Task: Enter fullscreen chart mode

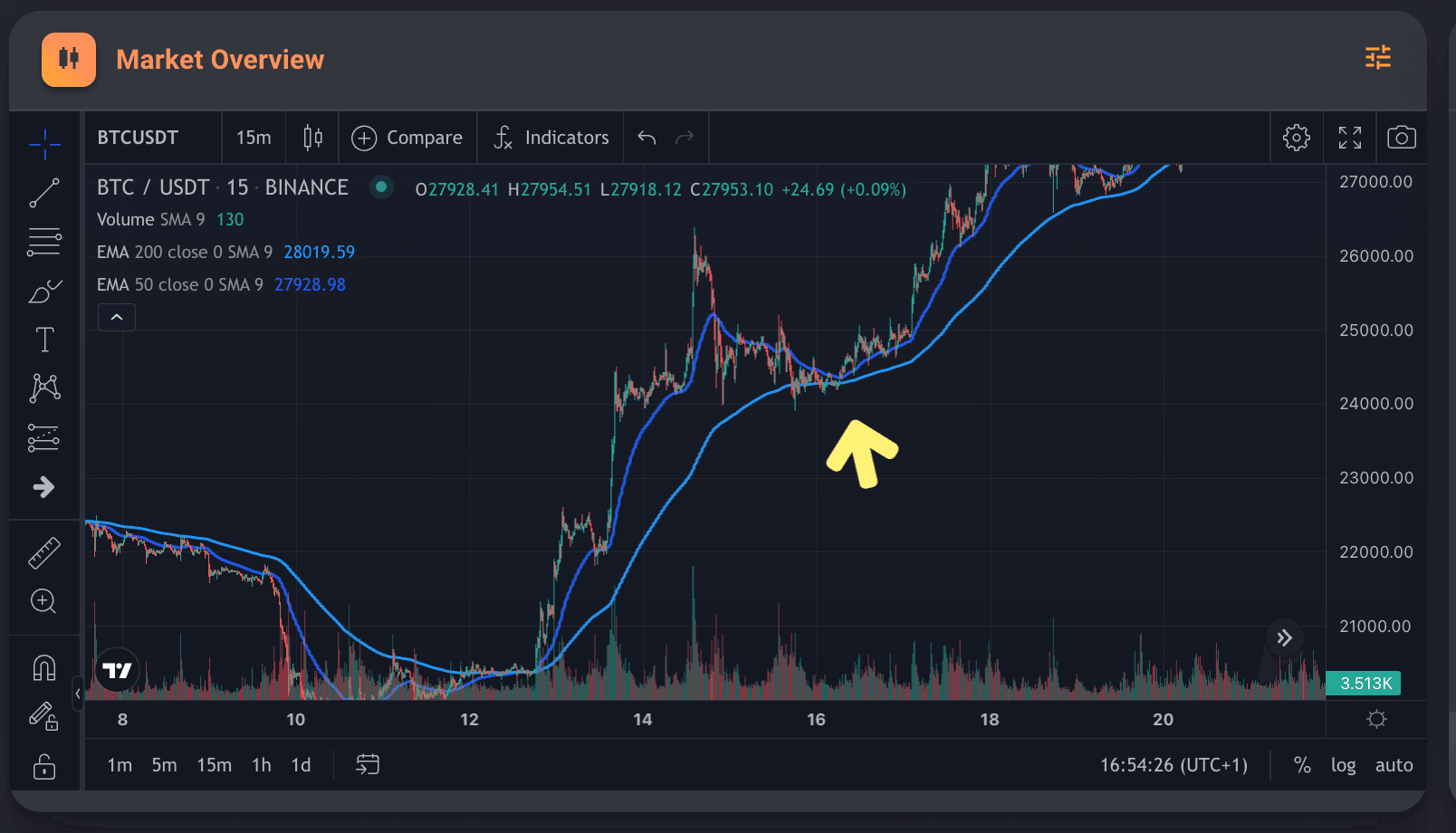Action: [x=1349, y=138]
